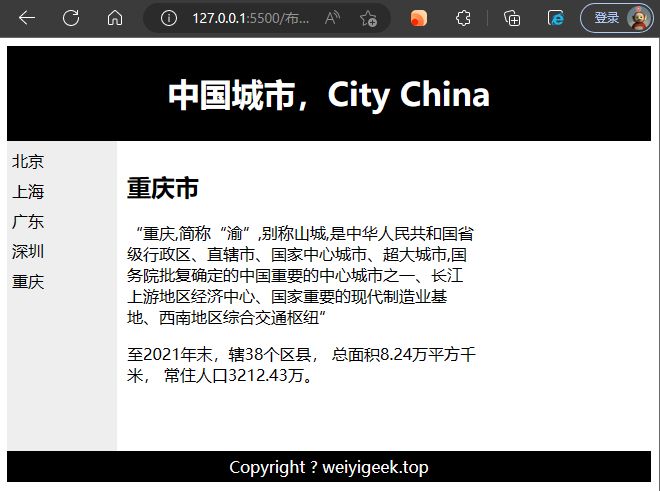Go to the browser home page icon
Image resolution: width=660 pixels, height=491 pixels.
115,18
